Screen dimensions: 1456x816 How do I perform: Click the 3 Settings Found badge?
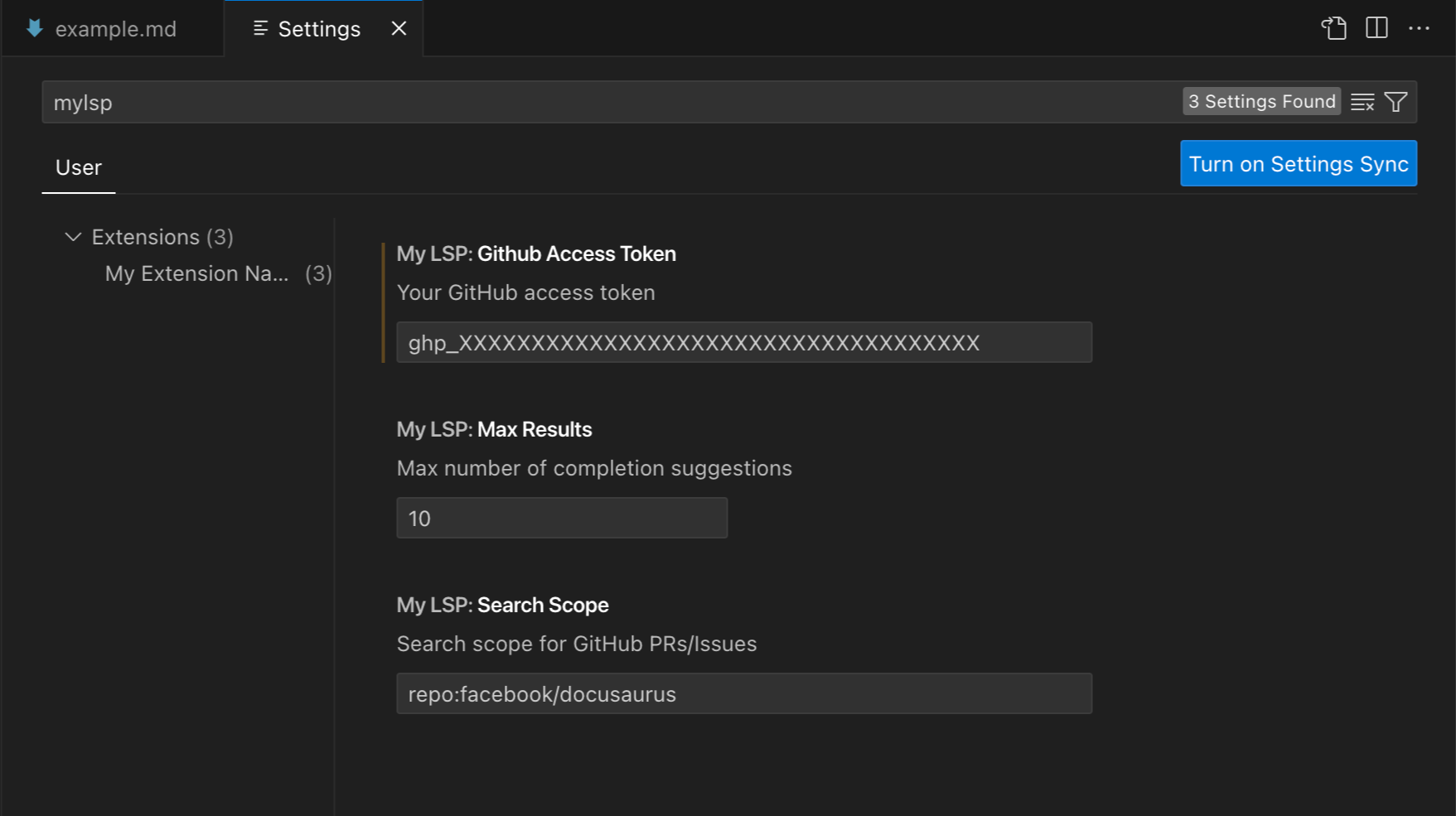[x=1261, y=101]
